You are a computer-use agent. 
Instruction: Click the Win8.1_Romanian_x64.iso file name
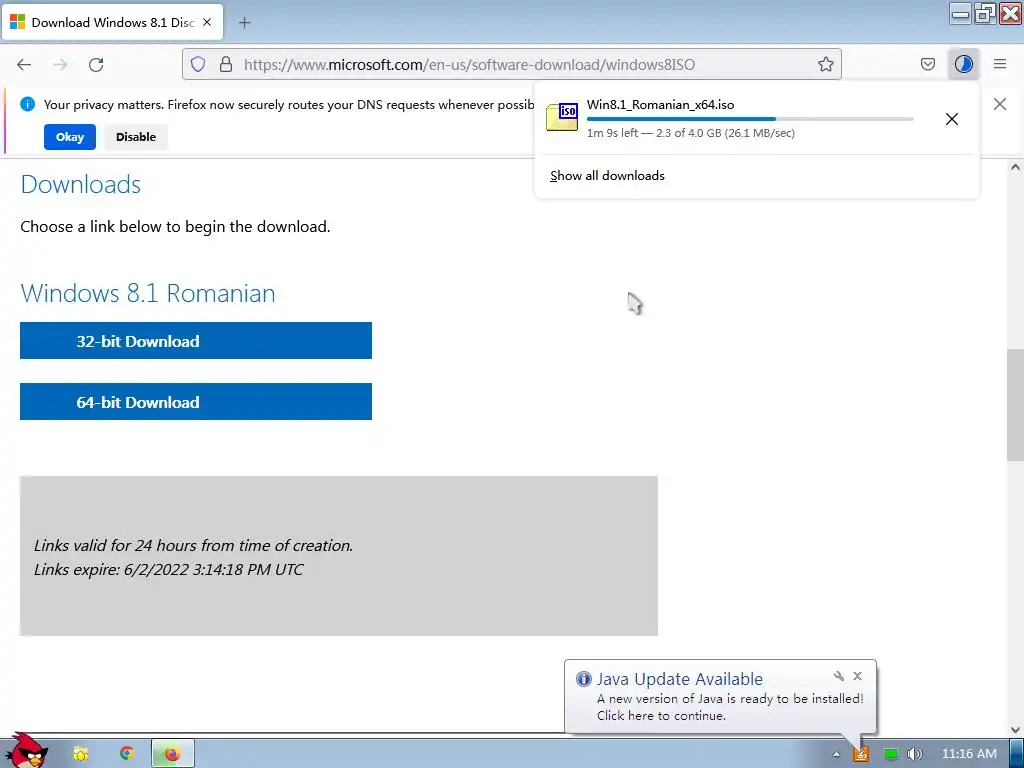point(660,104)
